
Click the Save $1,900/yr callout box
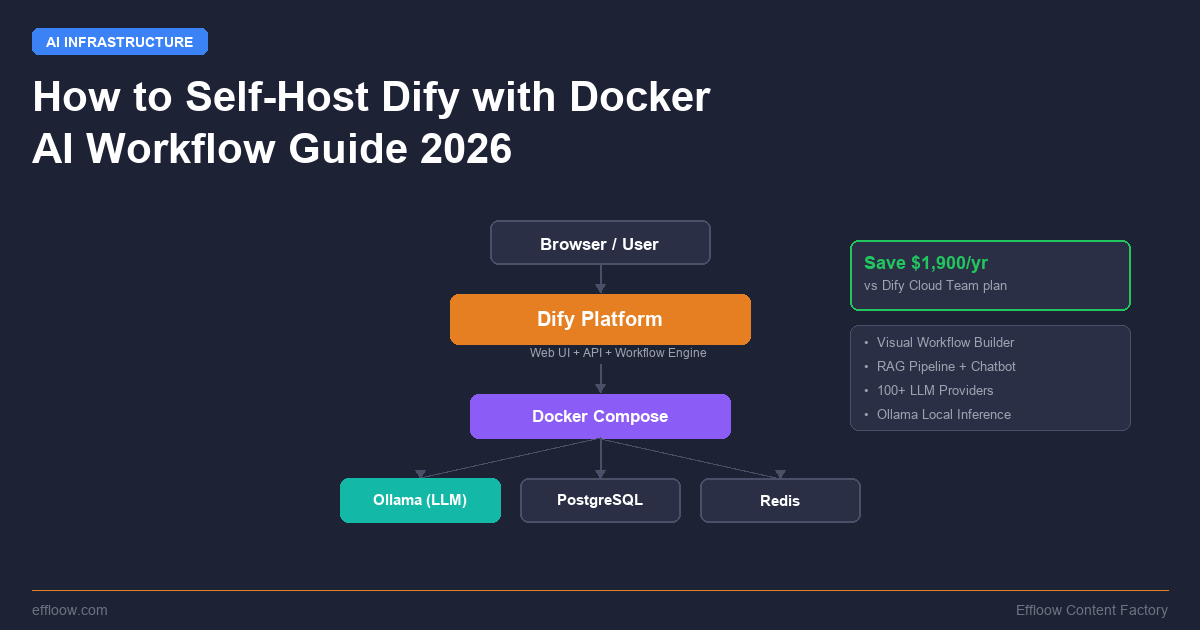tap(990, 275)
